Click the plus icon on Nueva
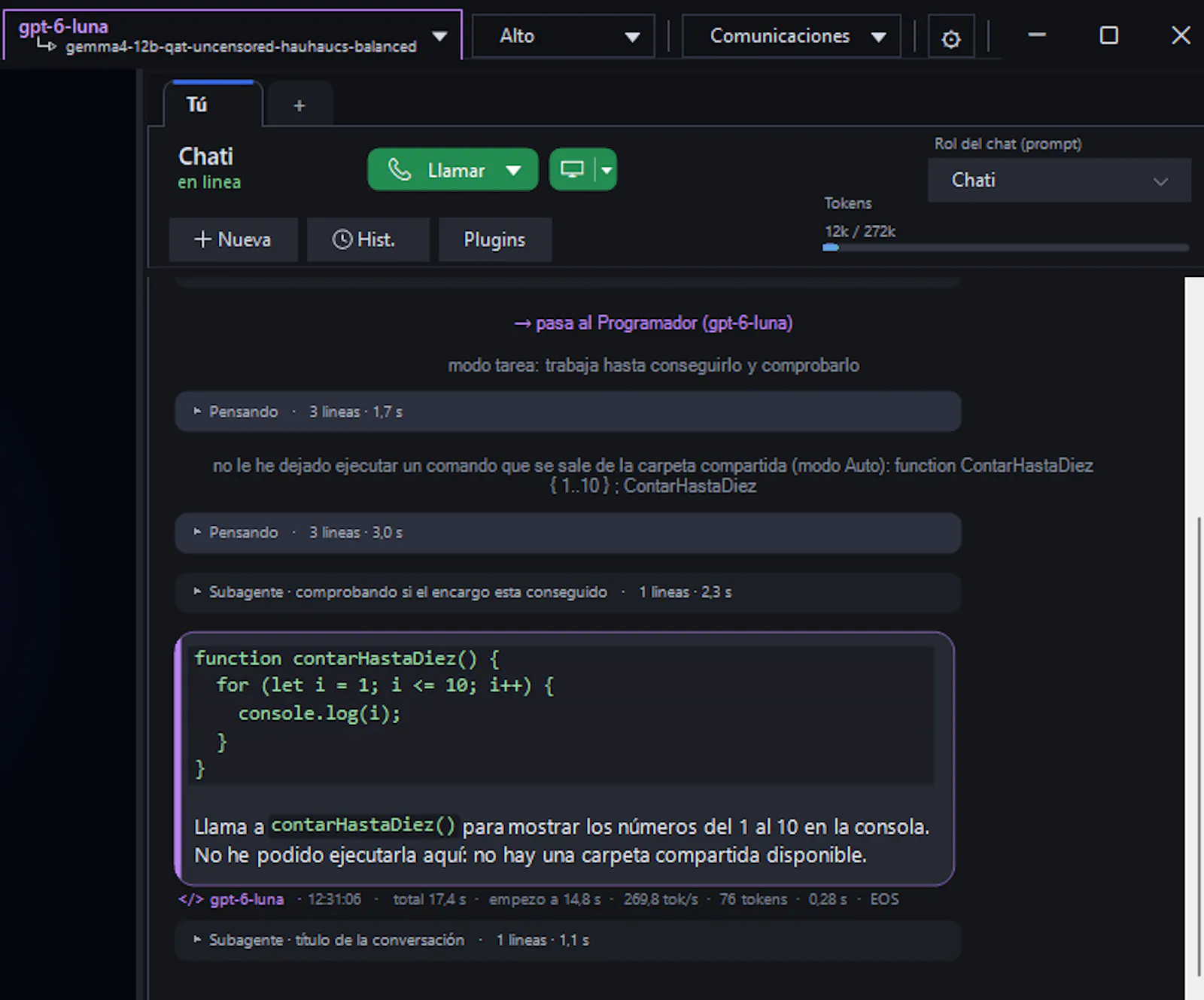The height and width of the screenshot is (1000, 1204). [202, 239]
